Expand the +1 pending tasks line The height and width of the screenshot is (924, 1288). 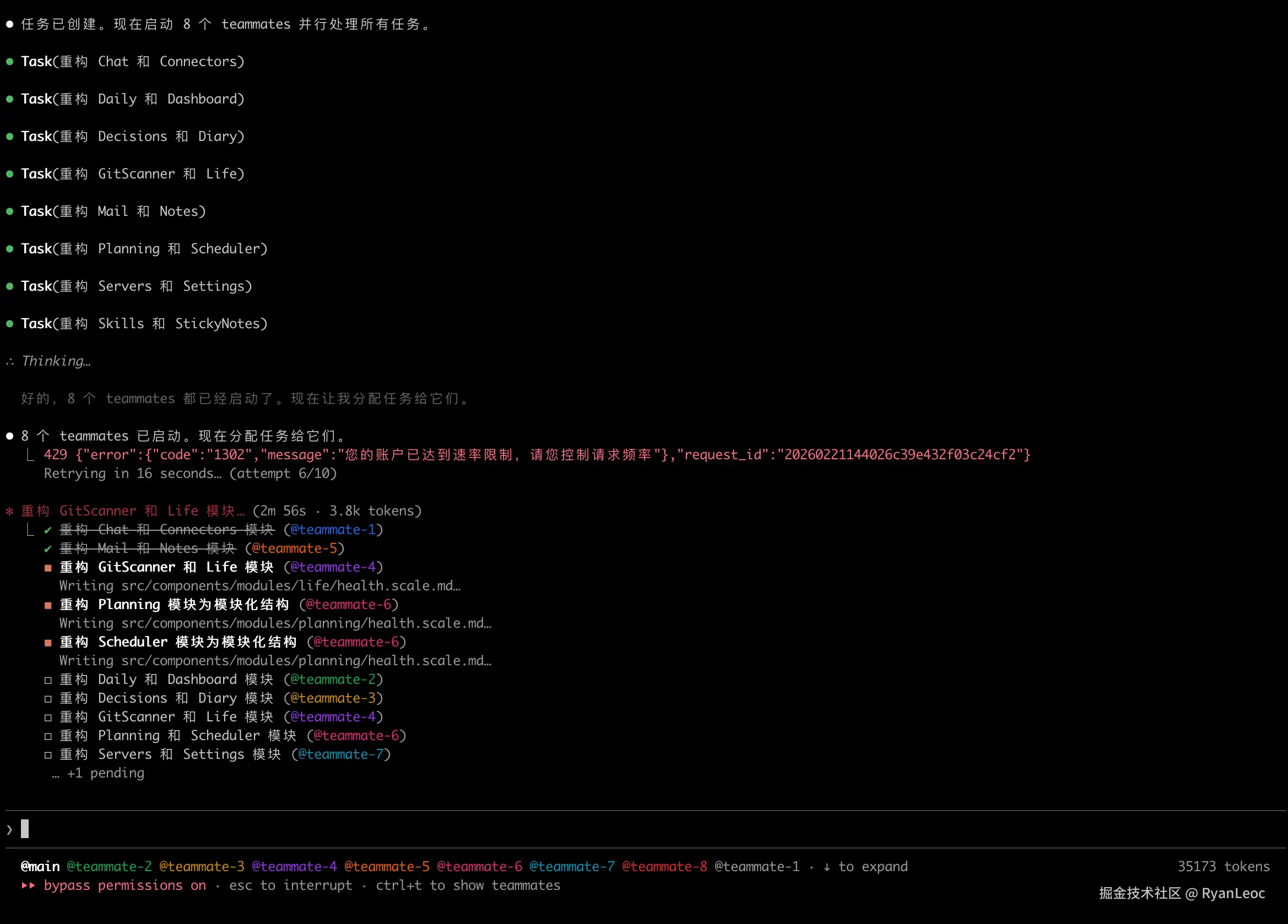[x=106, y=773]
